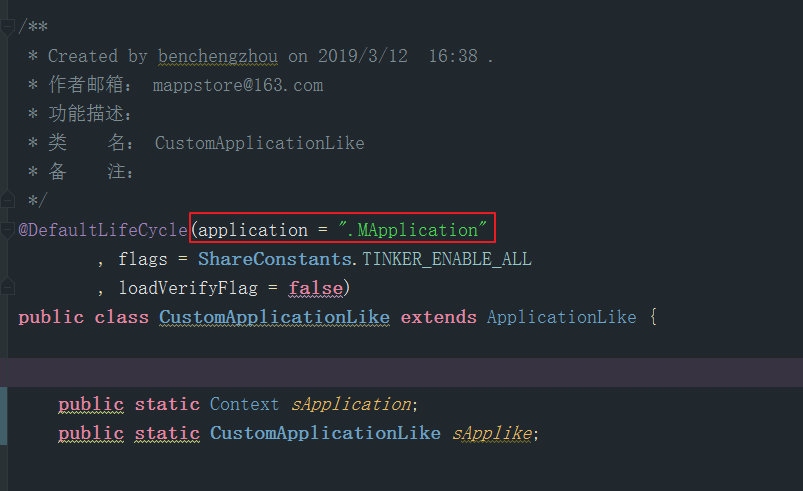Screen dimensions: 803x491
Task: Collapse the @DefaultLifeCycle annotation fold
Action: (8, 229)
